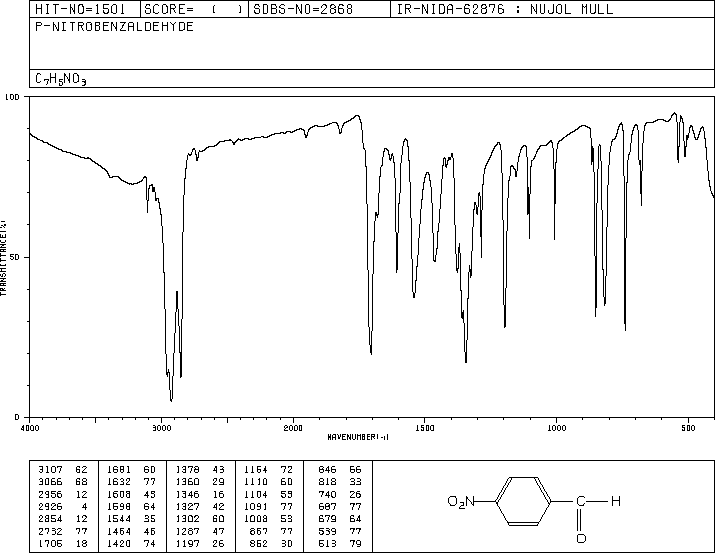Click the 1464 peak table entry
The image size is (715, 553).
tap(131, 531)
